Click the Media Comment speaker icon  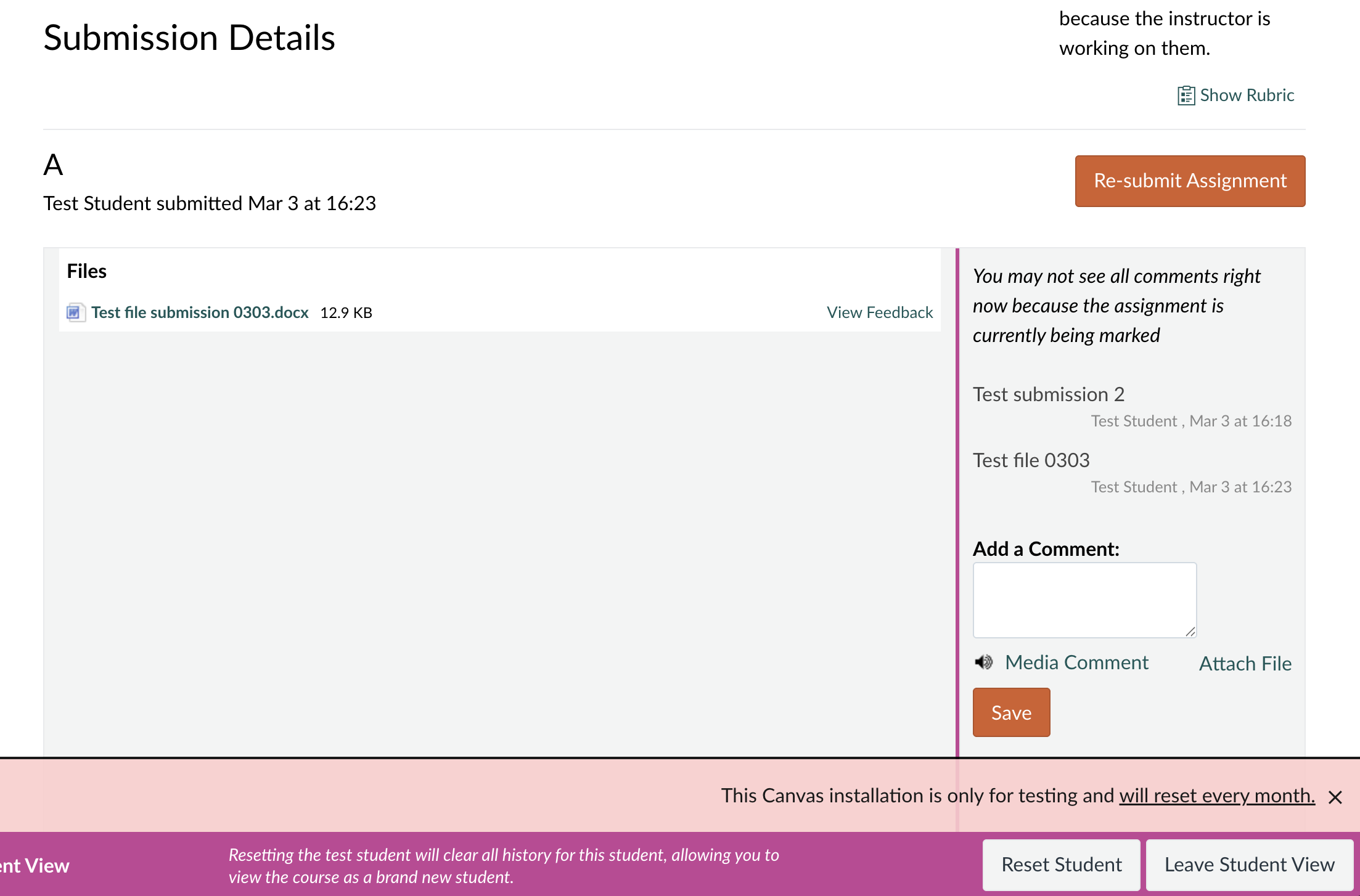click(x=984, y=662)
